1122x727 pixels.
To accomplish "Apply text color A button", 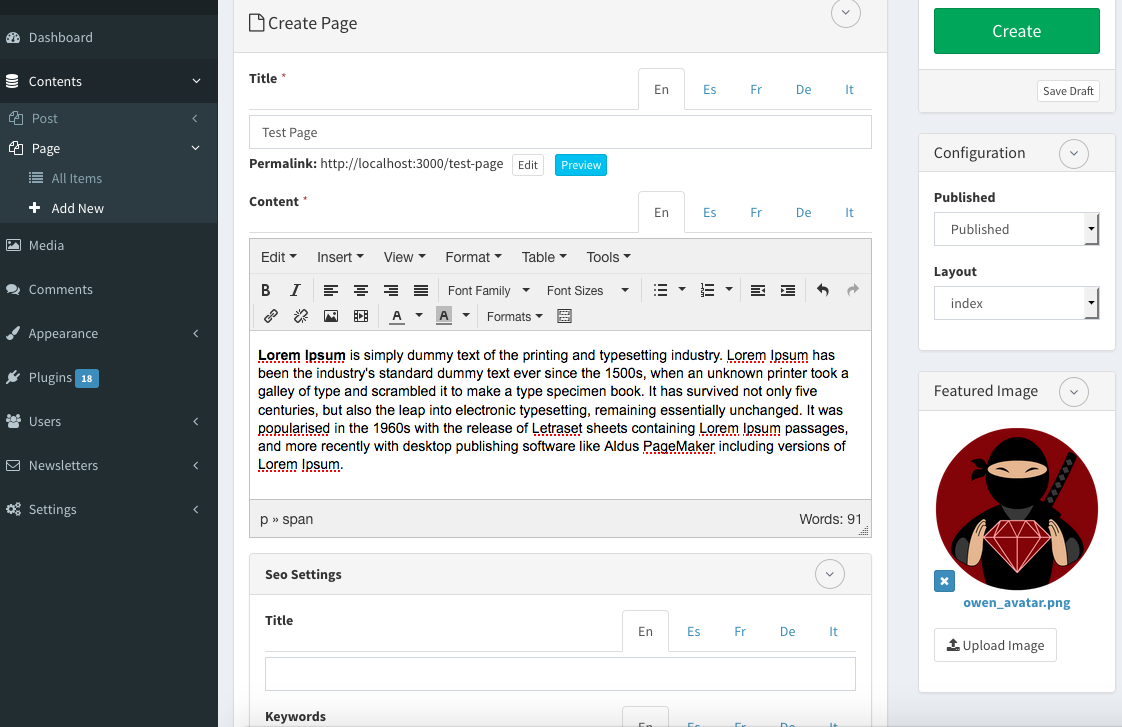I will pyautogui.click(x=397, y=316).
